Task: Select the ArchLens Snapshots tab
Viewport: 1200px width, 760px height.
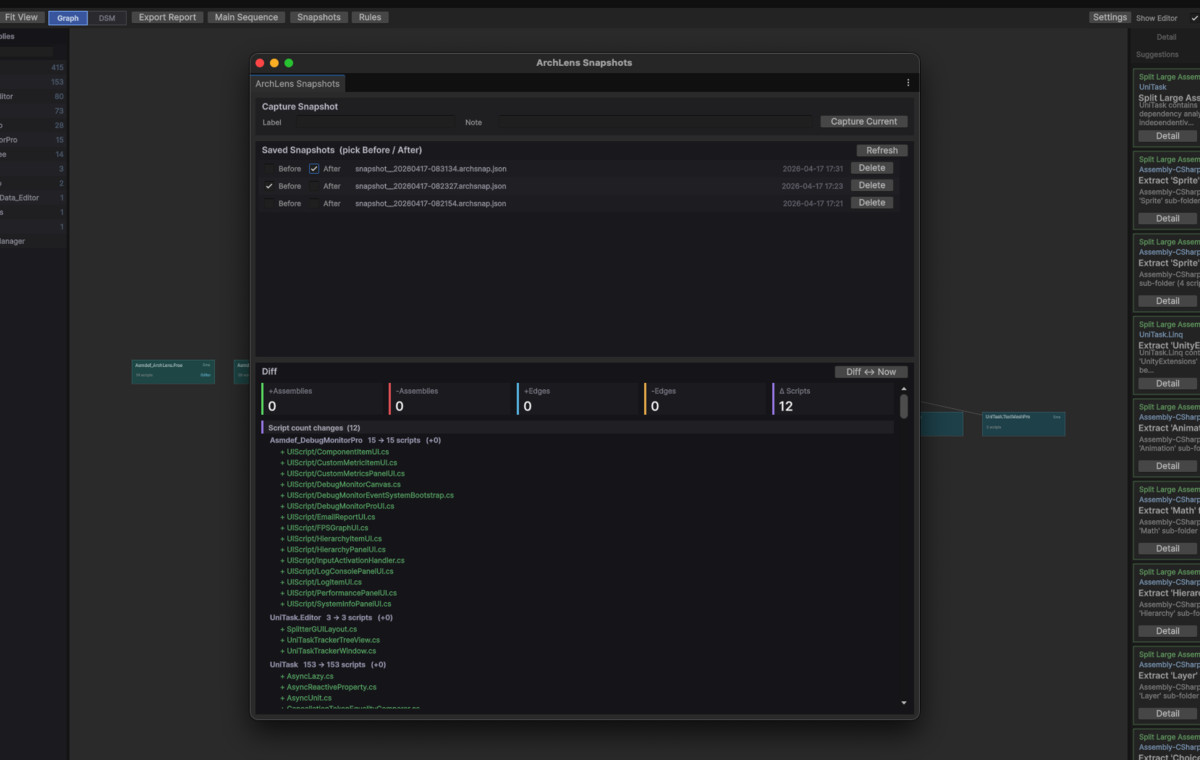Action: click(297, 83)
